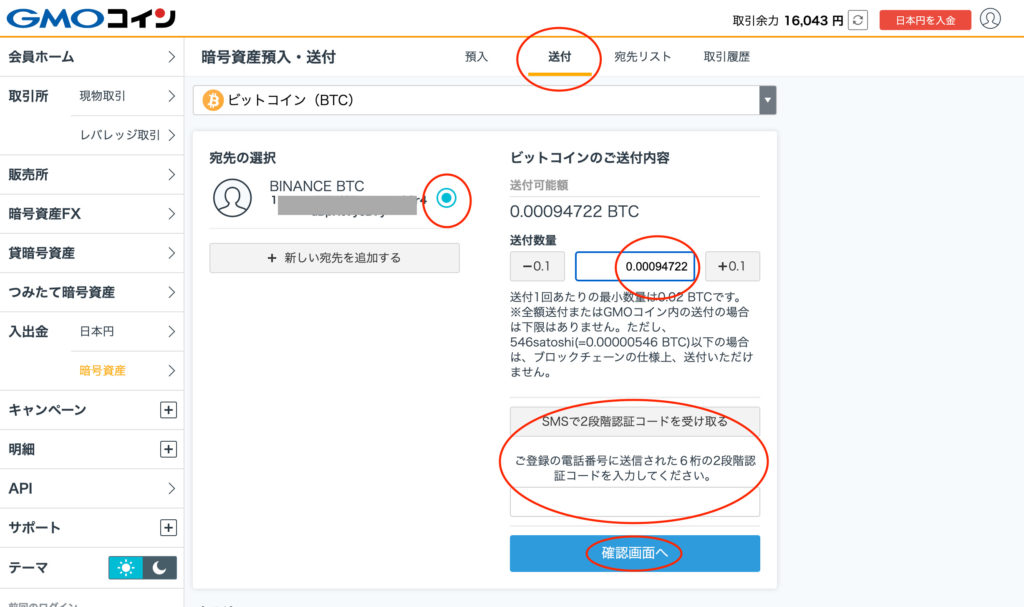This screenshot has width=1024, height=607.
Task: Click the BINANCE BTC contact avatar
Action: coord(232,198)
